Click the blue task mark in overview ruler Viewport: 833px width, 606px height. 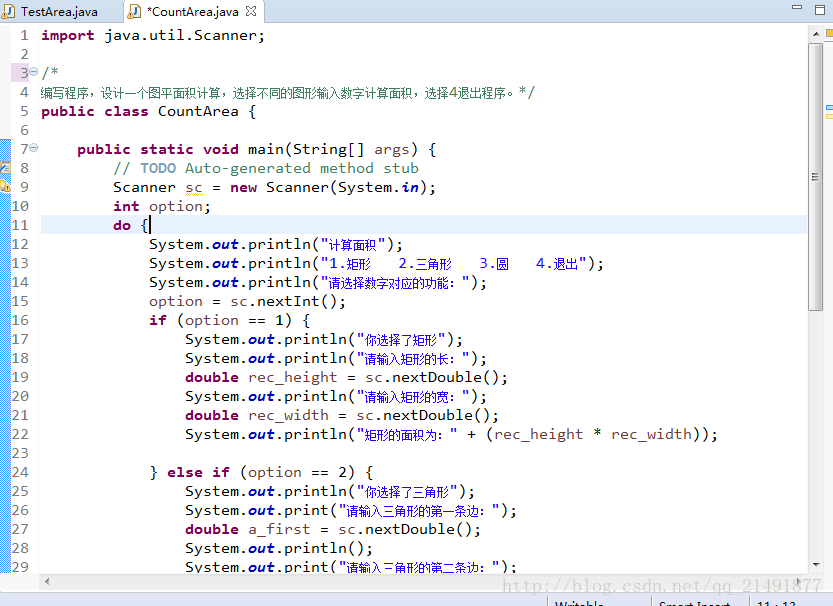coord(829,108)
